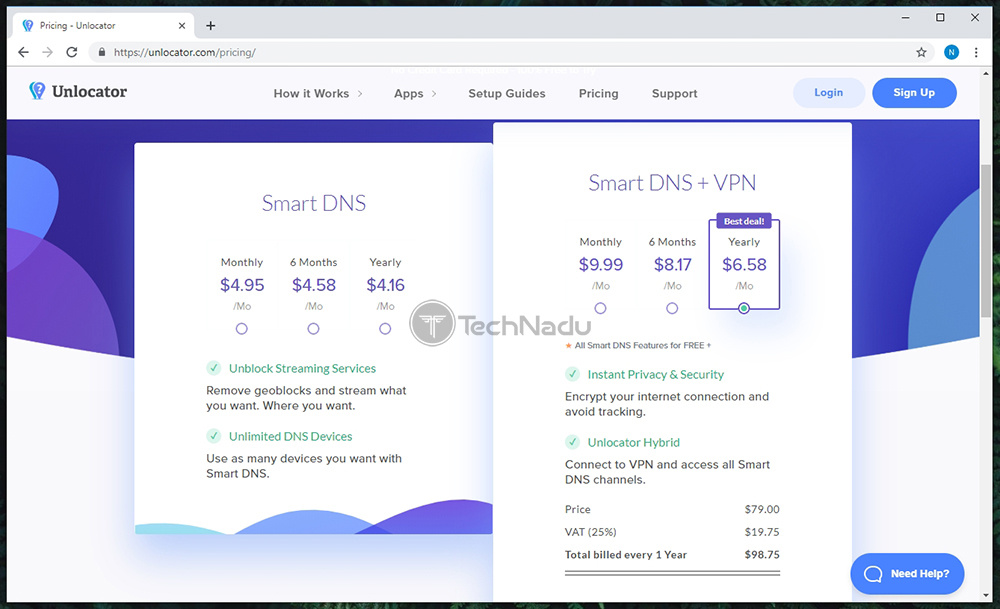Image resolution: width=1000 pixels, height=609 pixels.
Task: Click the Unlimited DNS Devices title
Action: point(291,436)
